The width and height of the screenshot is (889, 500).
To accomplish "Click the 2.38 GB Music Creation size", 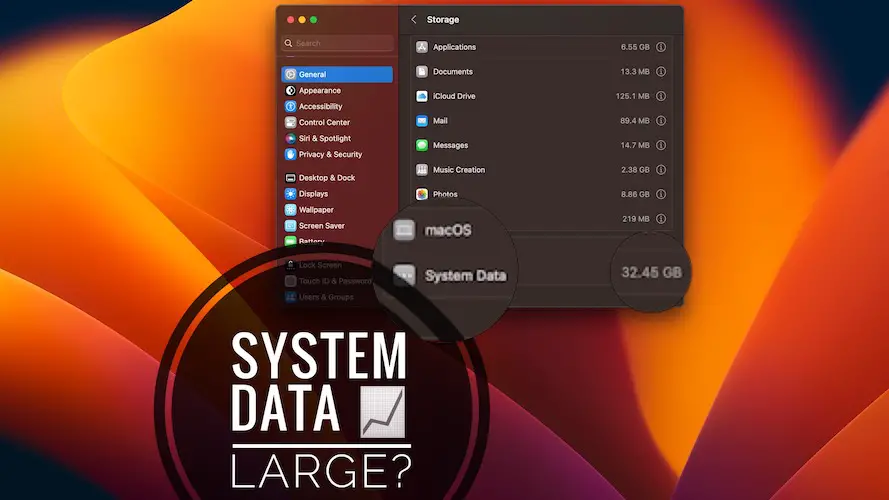I will coord(635,170).
